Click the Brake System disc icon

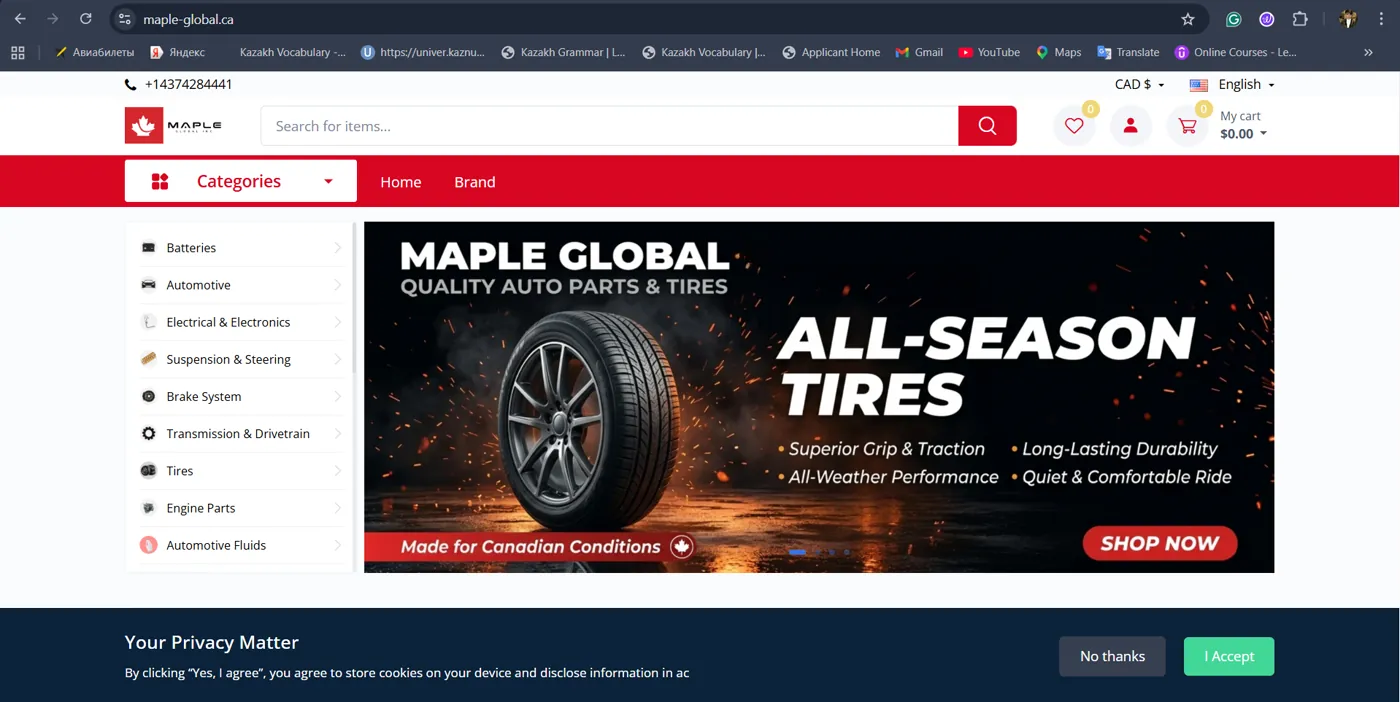148,396
